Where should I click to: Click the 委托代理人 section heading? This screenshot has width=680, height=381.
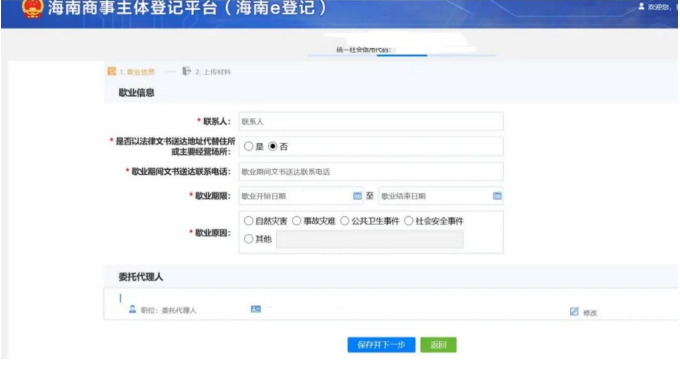[141, 277]
